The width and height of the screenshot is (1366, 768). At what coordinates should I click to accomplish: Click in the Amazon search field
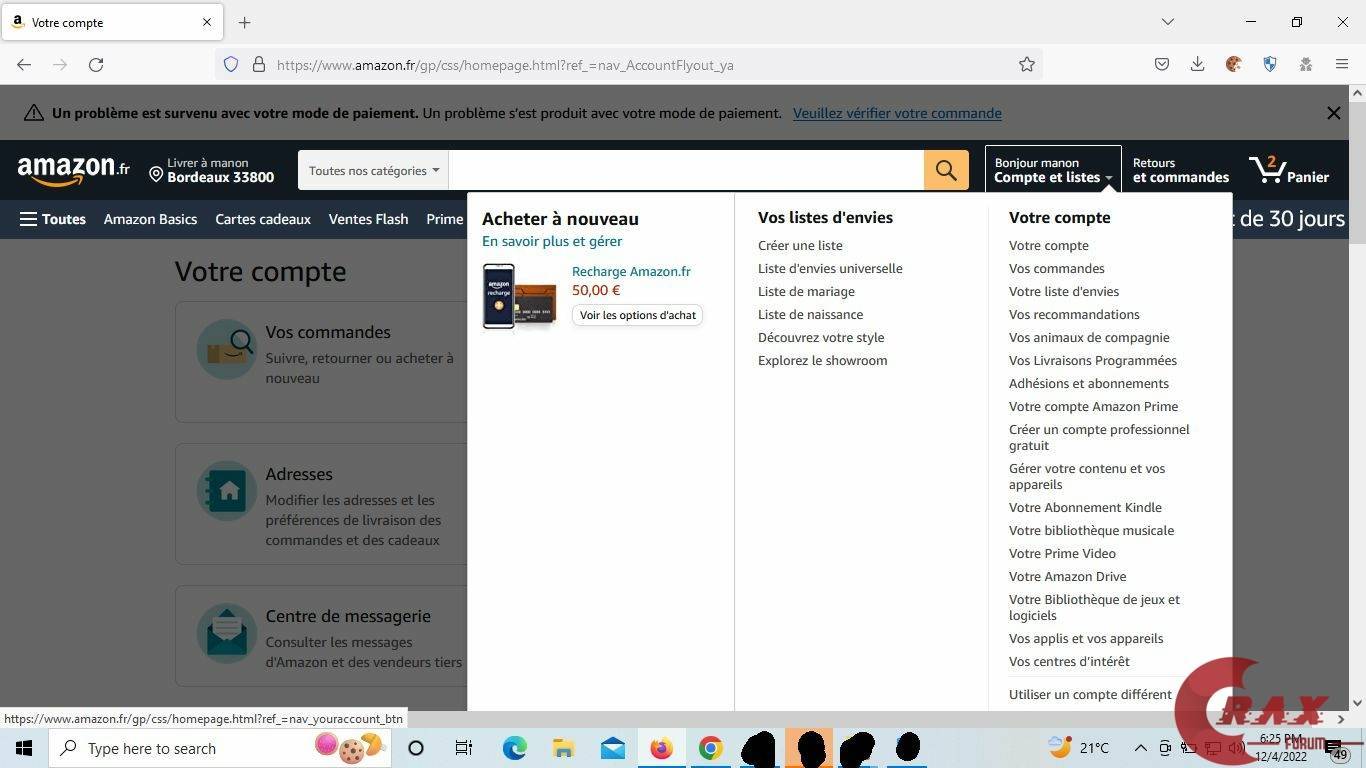[x=686, y=170]
